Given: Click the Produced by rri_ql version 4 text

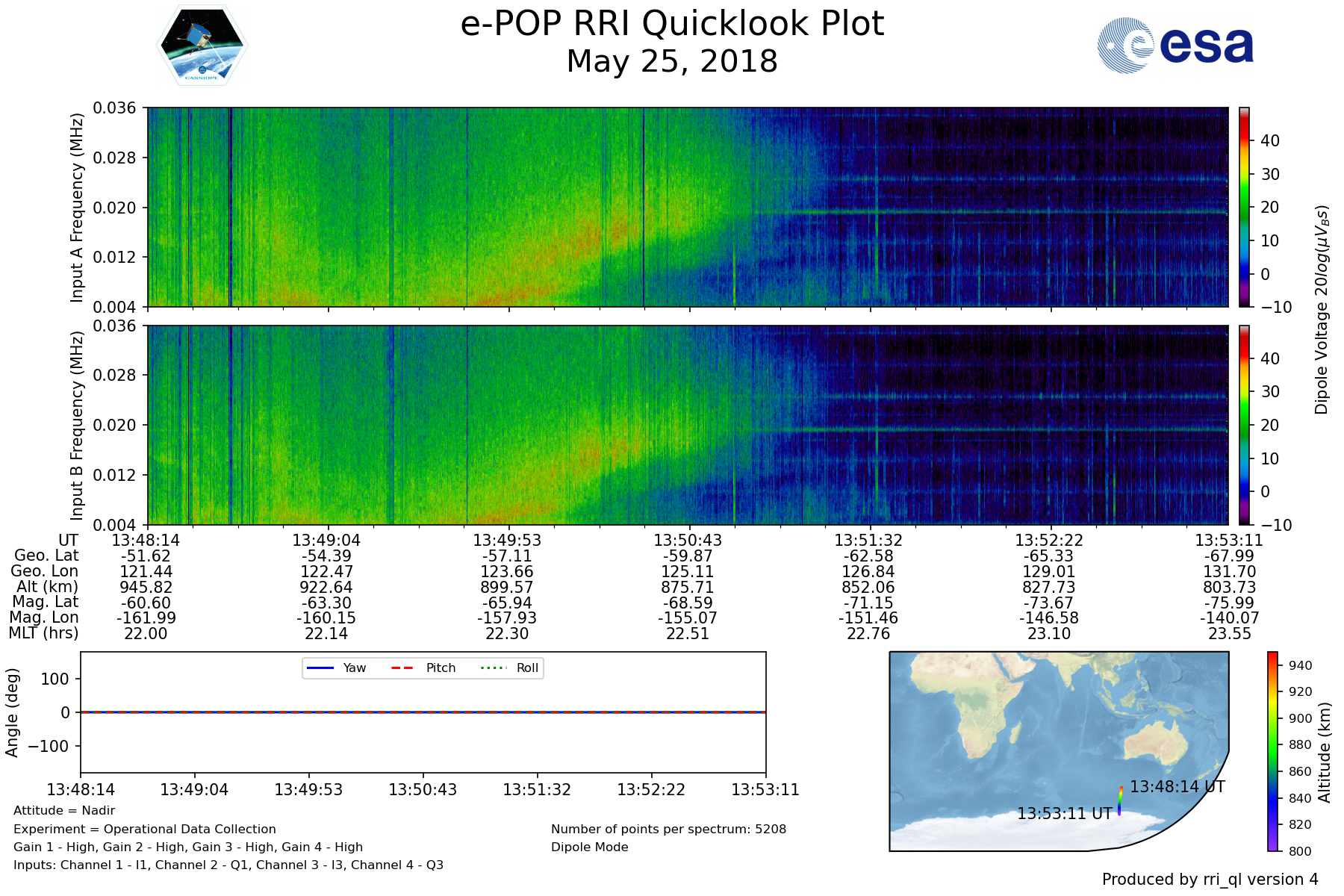Looking at the screenshot, I should (x=1210, y=880).
